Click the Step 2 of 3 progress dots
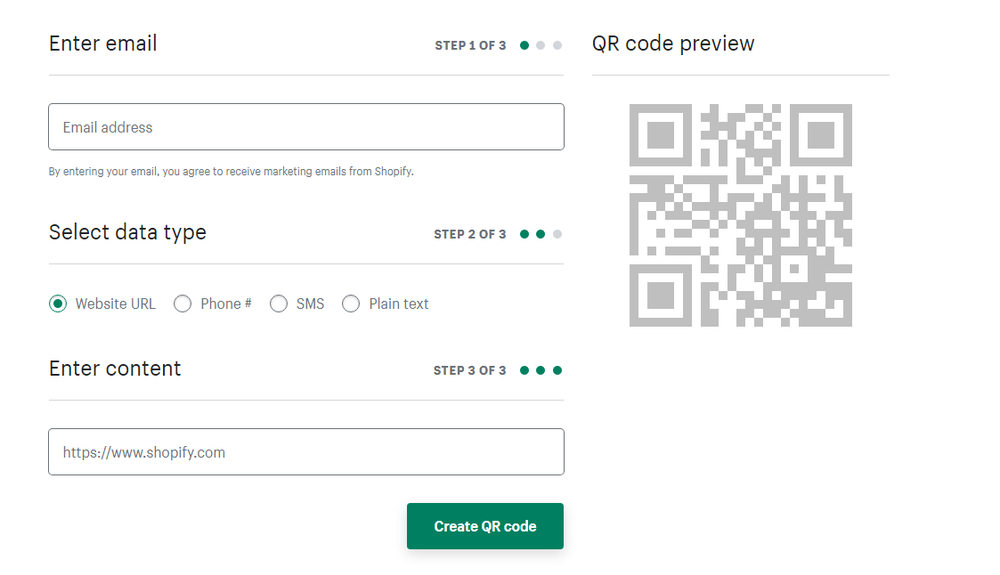The image size is (1000, 575). [x=541, y=234]
